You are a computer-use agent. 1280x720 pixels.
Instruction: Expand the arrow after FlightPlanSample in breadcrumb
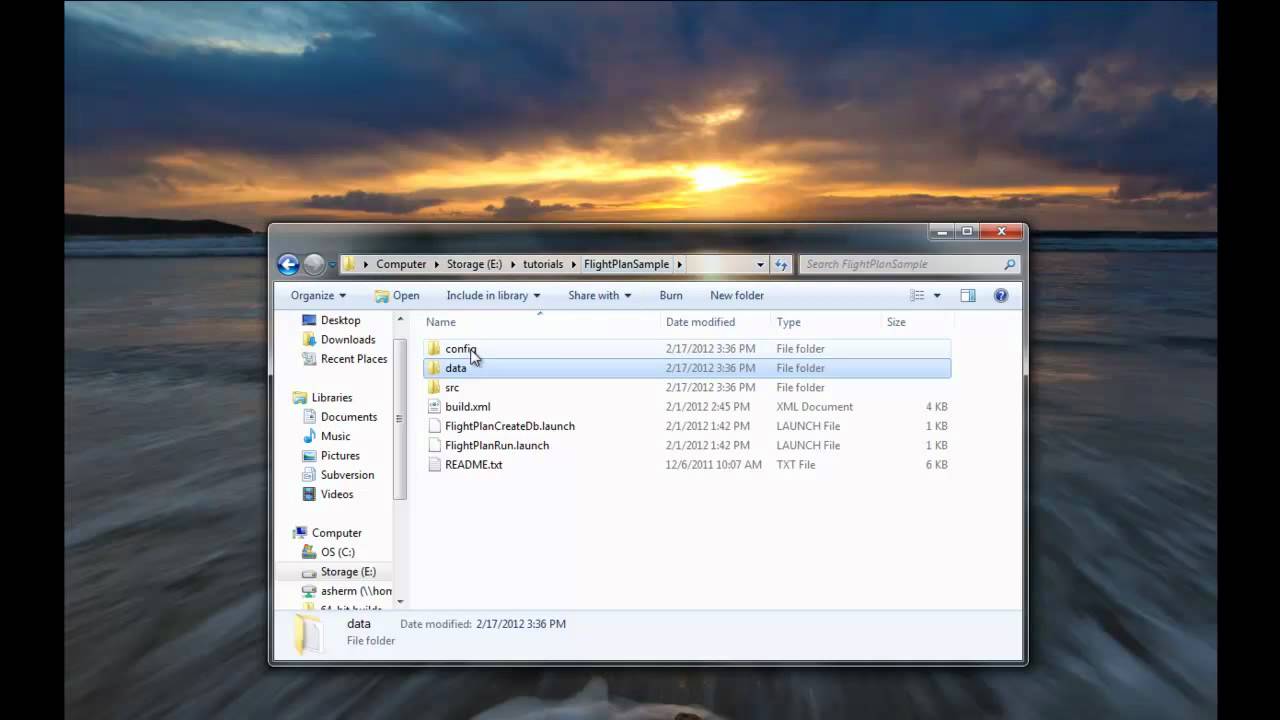(x=680, y=264)
